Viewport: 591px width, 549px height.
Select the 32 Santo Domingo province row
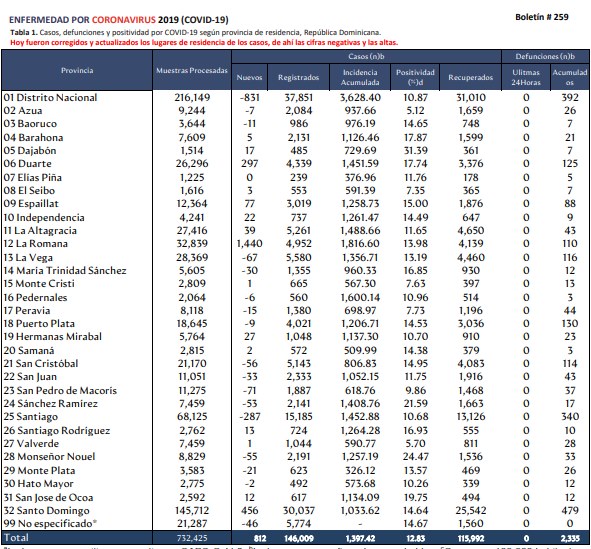coord(296,511)
